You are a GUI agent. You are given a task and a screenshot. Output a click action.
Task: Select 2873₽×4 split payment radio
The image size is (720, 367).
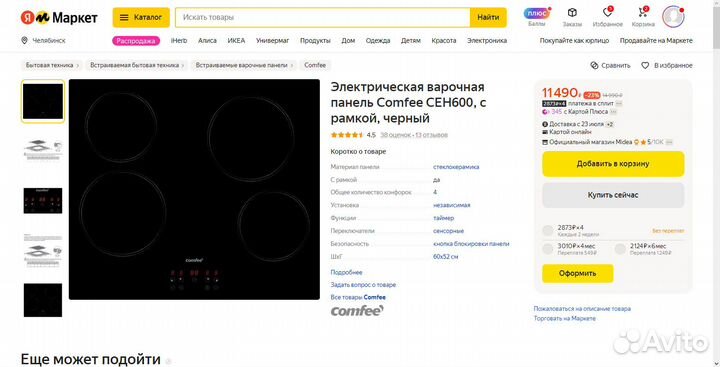[548, 231]
